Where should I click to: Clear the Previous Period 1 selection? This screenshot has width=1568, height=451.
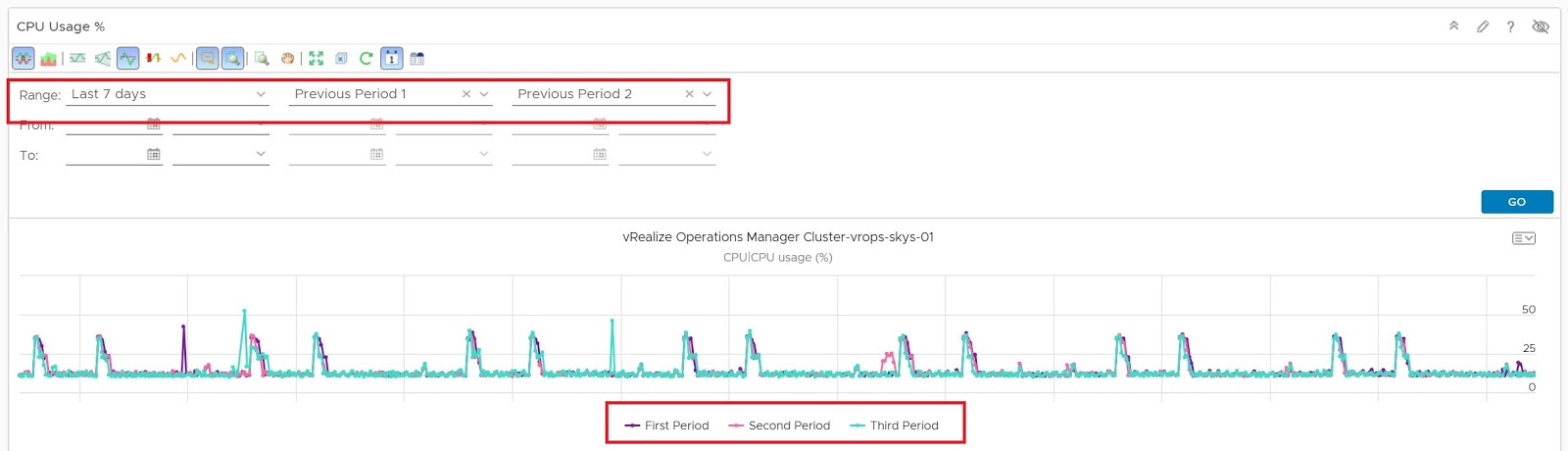(x=466, y=94)
